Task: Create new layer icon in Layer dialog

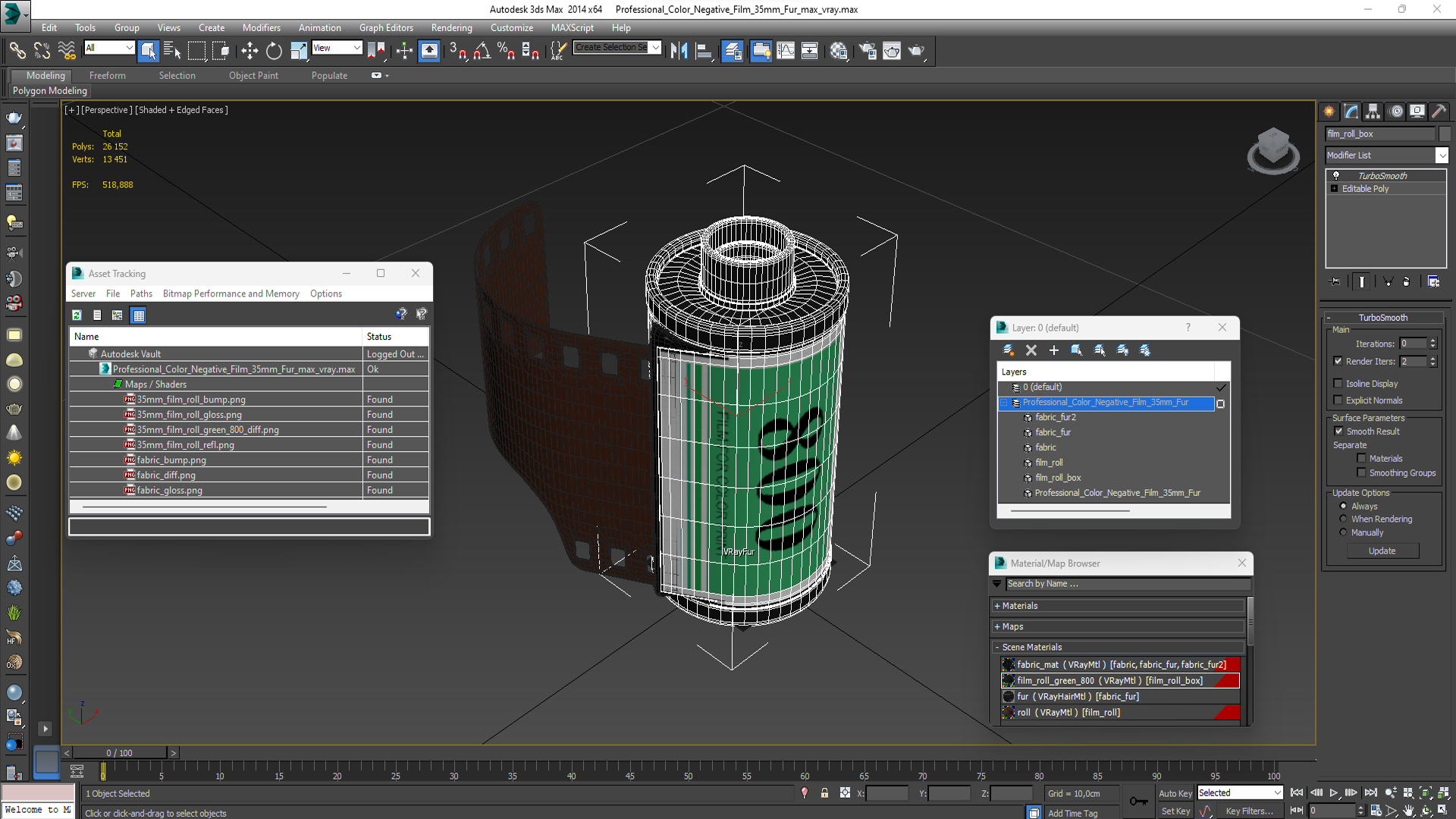Action: click(1008, 350)
